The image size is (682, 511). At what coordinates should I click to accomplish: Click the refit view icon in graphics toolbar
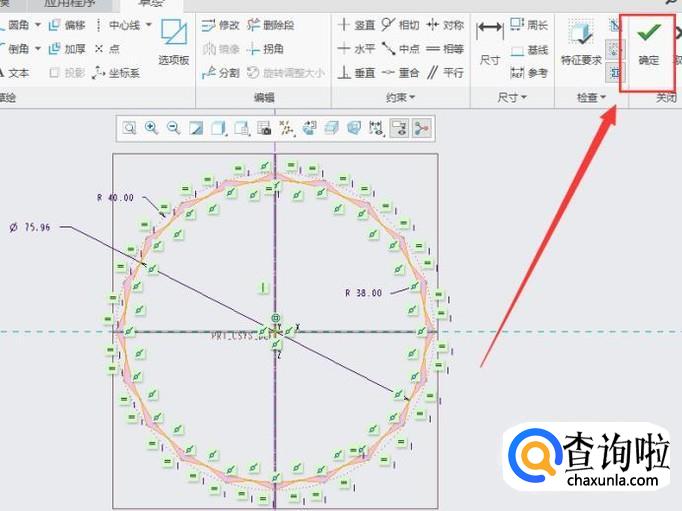click(x=129, y=127)
